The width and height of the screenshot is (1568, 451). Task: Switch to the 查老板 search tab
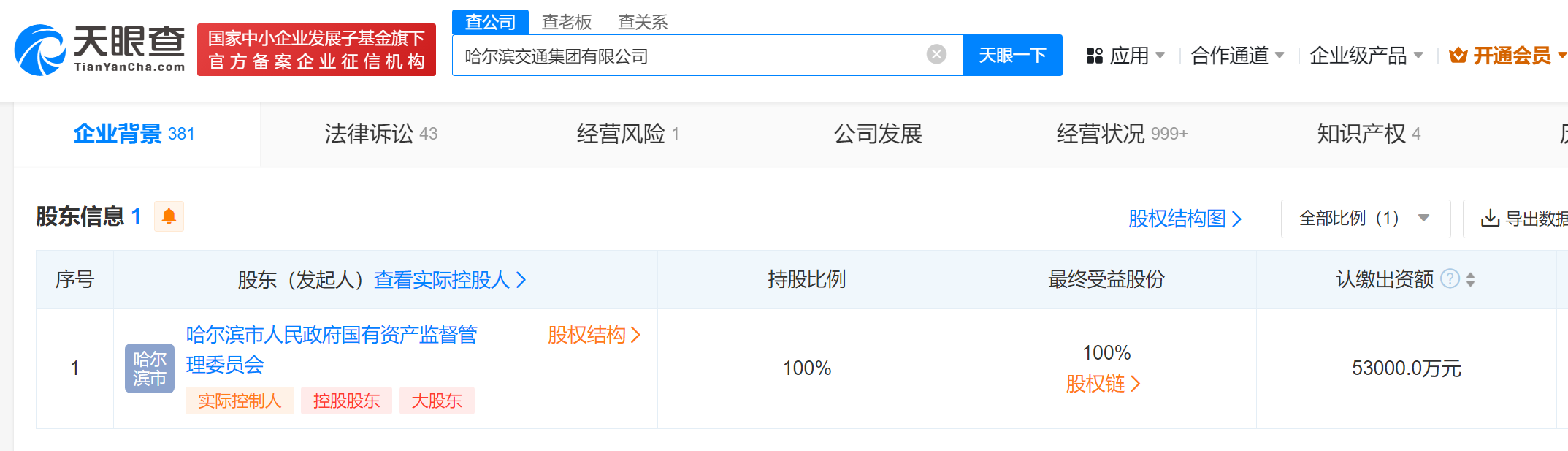point(566,22)
